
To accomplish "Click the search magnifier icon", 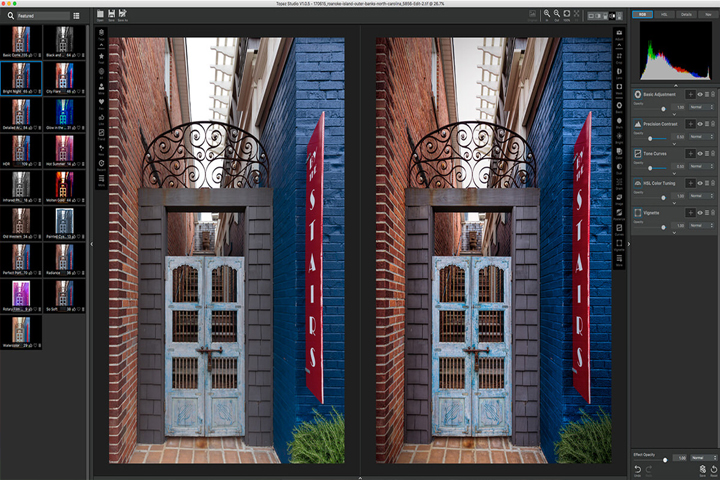I will click(11, 16).
